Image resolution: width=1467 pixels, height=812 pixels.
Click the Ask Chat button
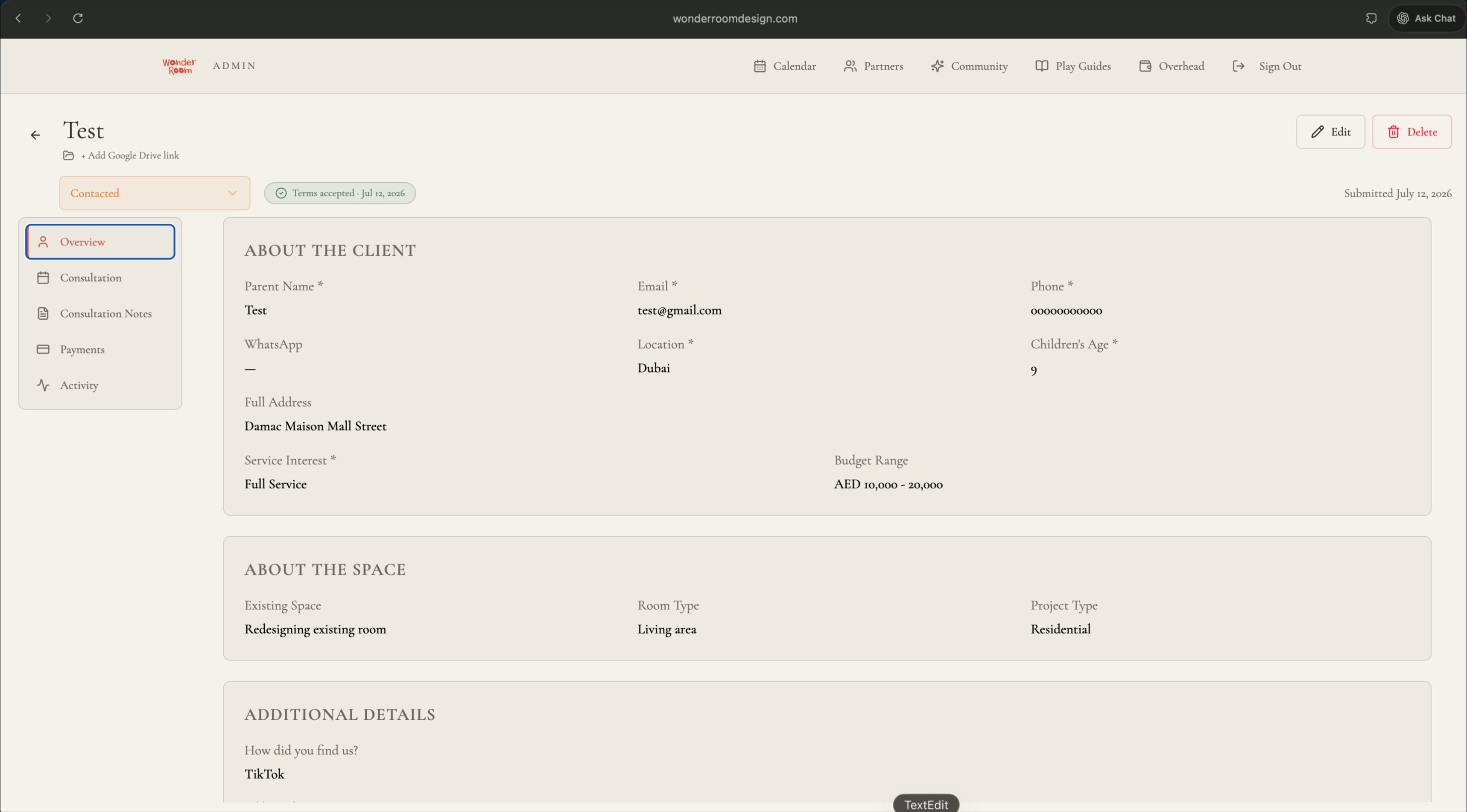(x=1426, y=18)
